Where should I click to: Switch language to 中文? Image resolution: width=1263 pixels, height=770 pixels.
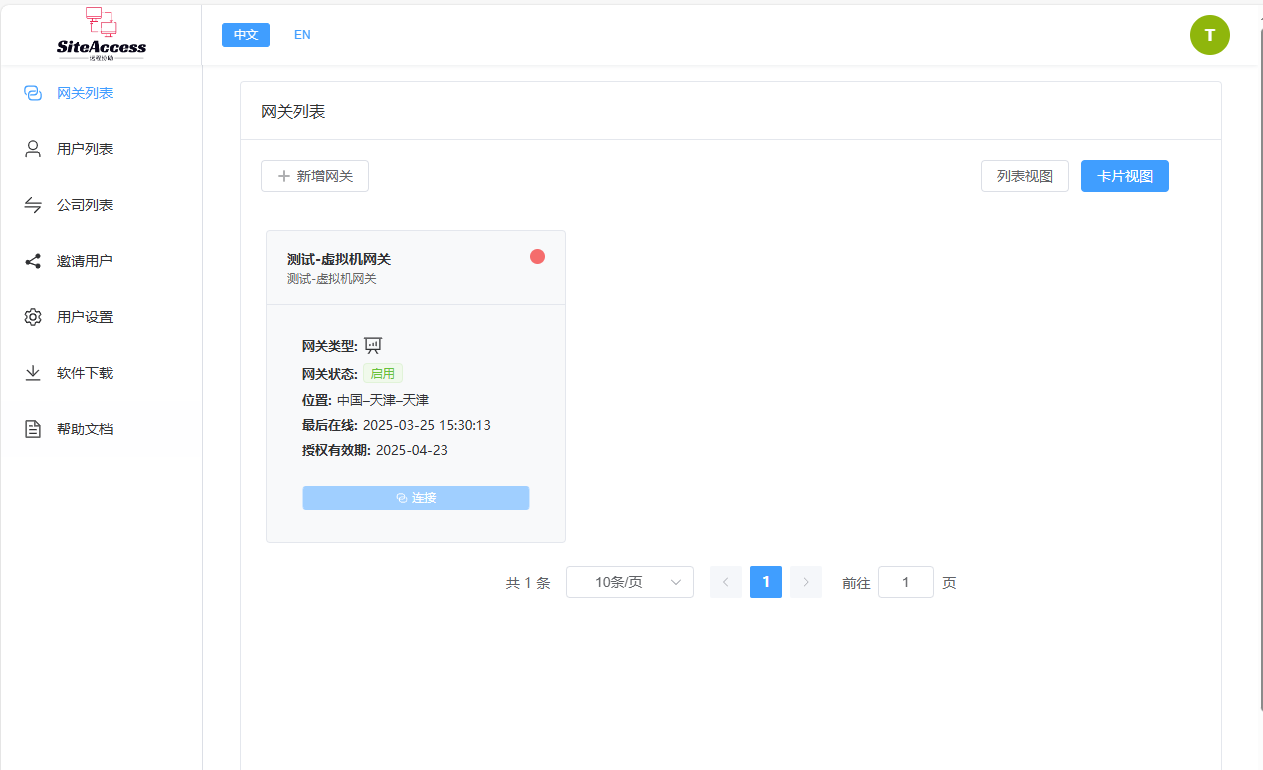point(246,35)
